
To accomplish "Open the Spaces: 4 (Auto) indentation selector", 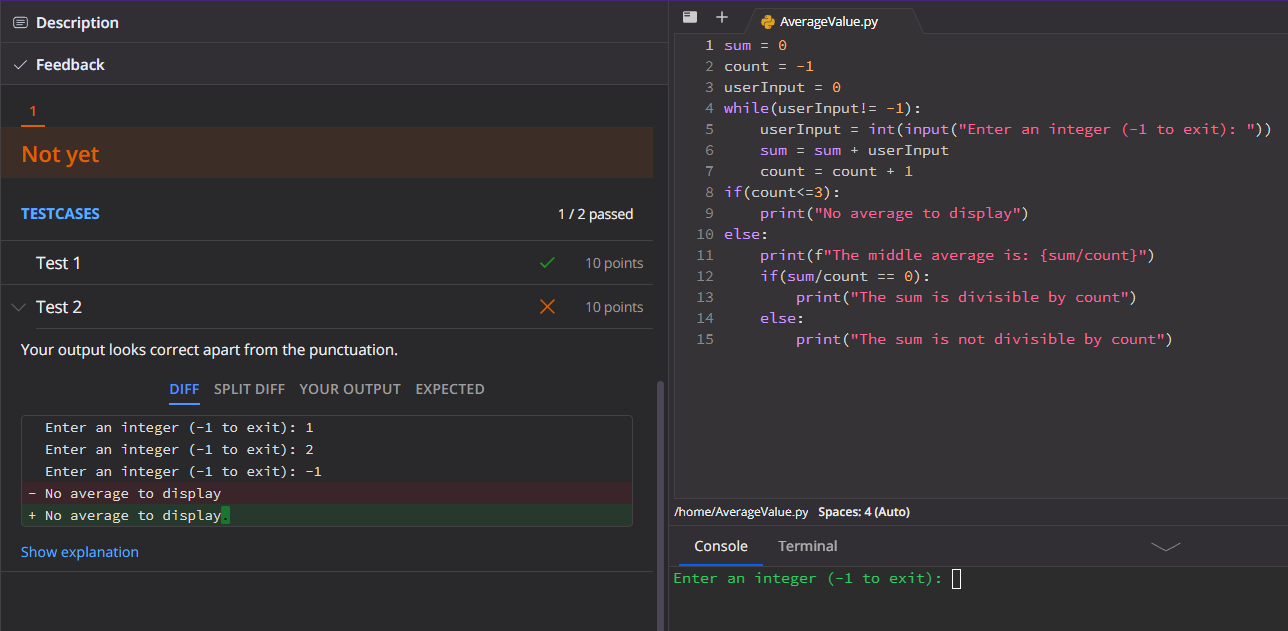I will click(863, 512).
